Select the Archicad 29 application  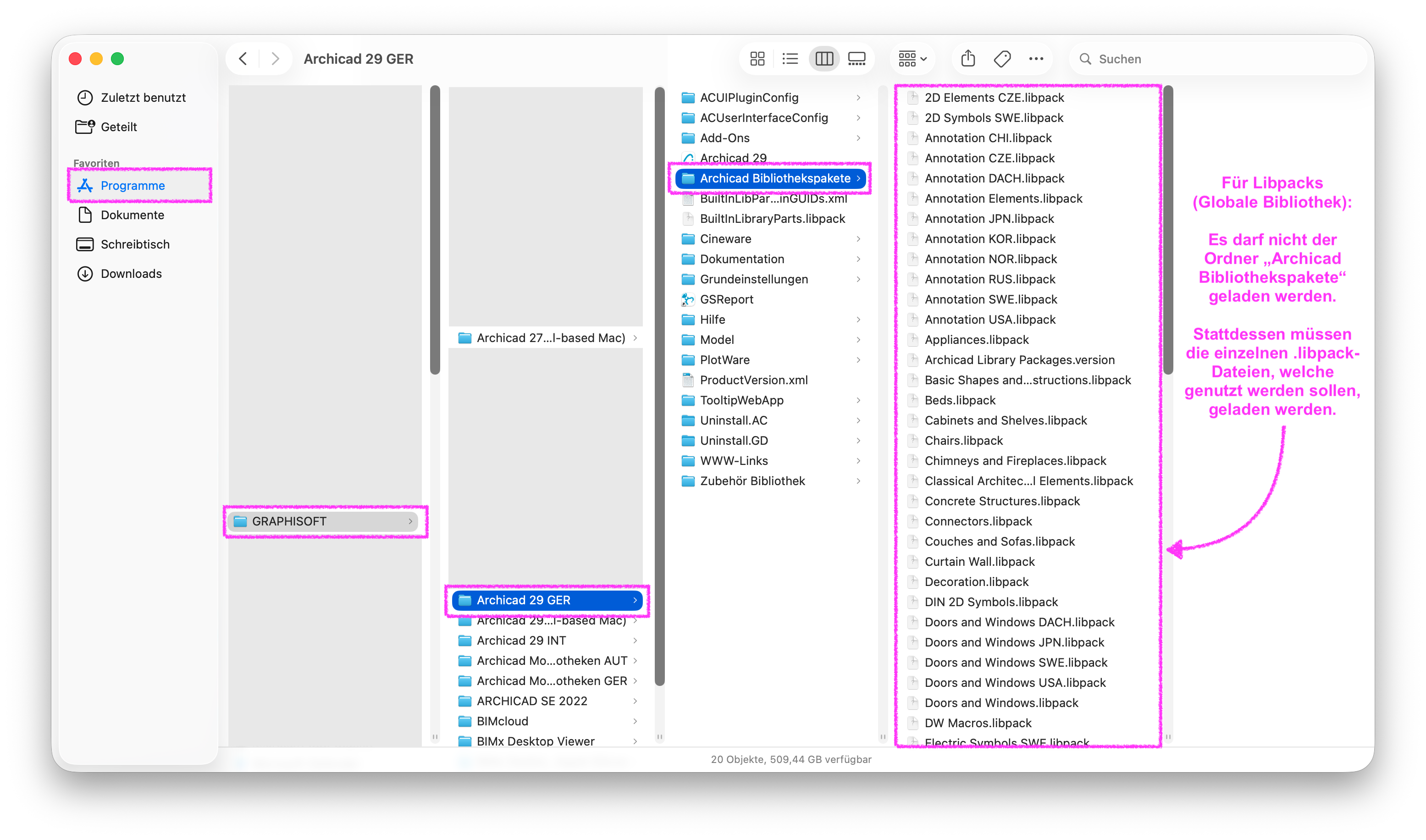click(x=772, y=158)
